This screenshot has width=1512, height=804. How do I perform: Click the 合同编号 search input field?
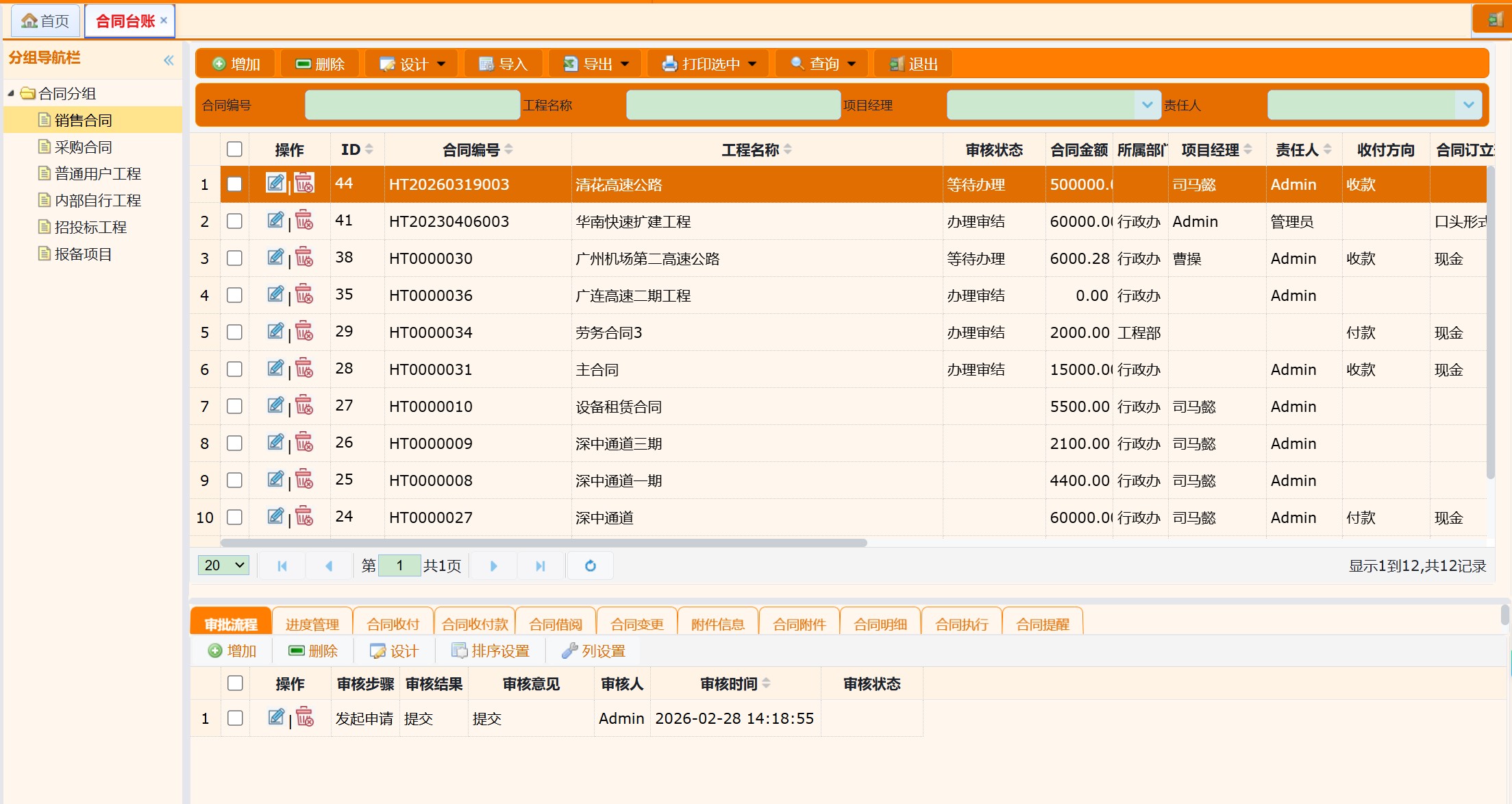pos(412,105)
